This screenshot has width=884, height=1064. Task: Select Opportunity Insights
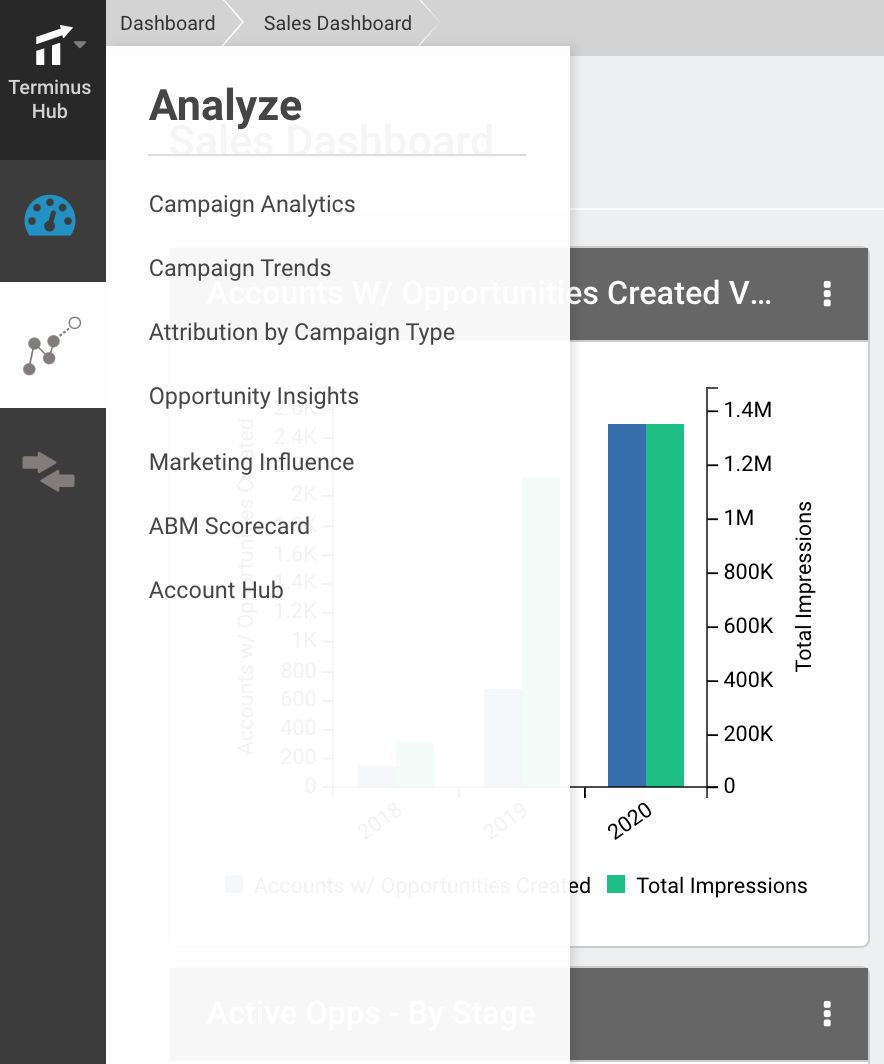click(254, 396)
